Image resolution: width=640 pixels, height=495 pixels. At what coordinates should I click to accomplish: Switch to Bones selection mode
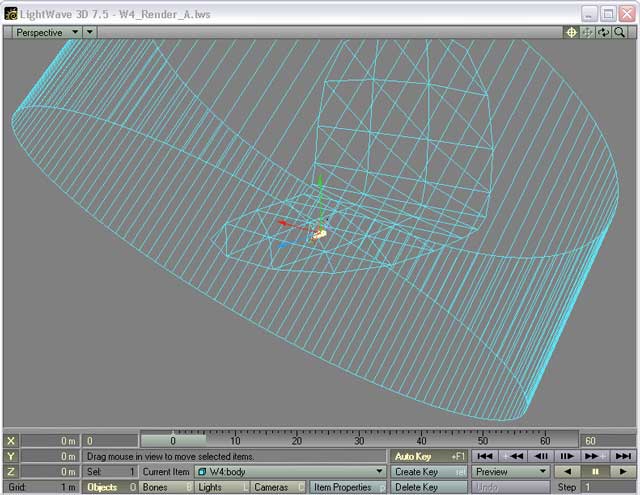[x=166, y=487]
